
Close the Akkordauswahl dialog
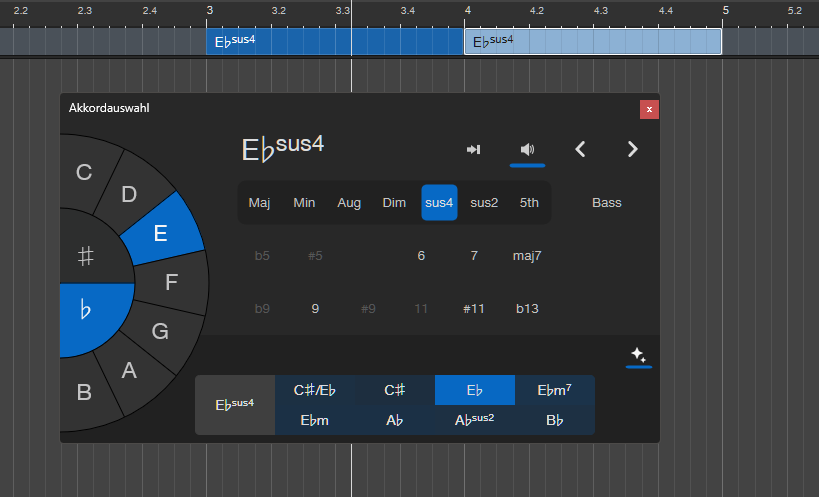tap(649, 110)
